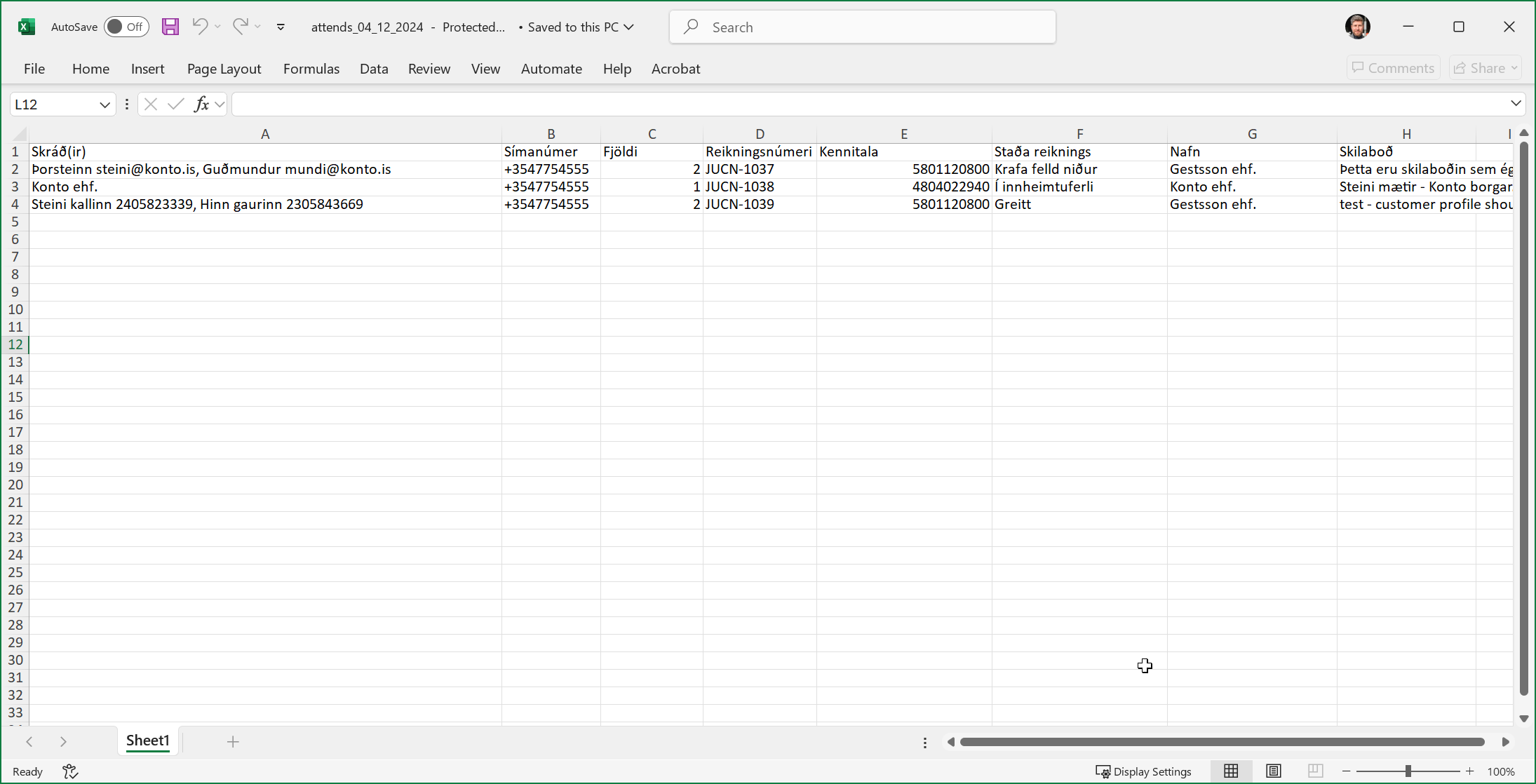1536x784 pixels.
Task: Open the File menu
Action: coord(34,69)
